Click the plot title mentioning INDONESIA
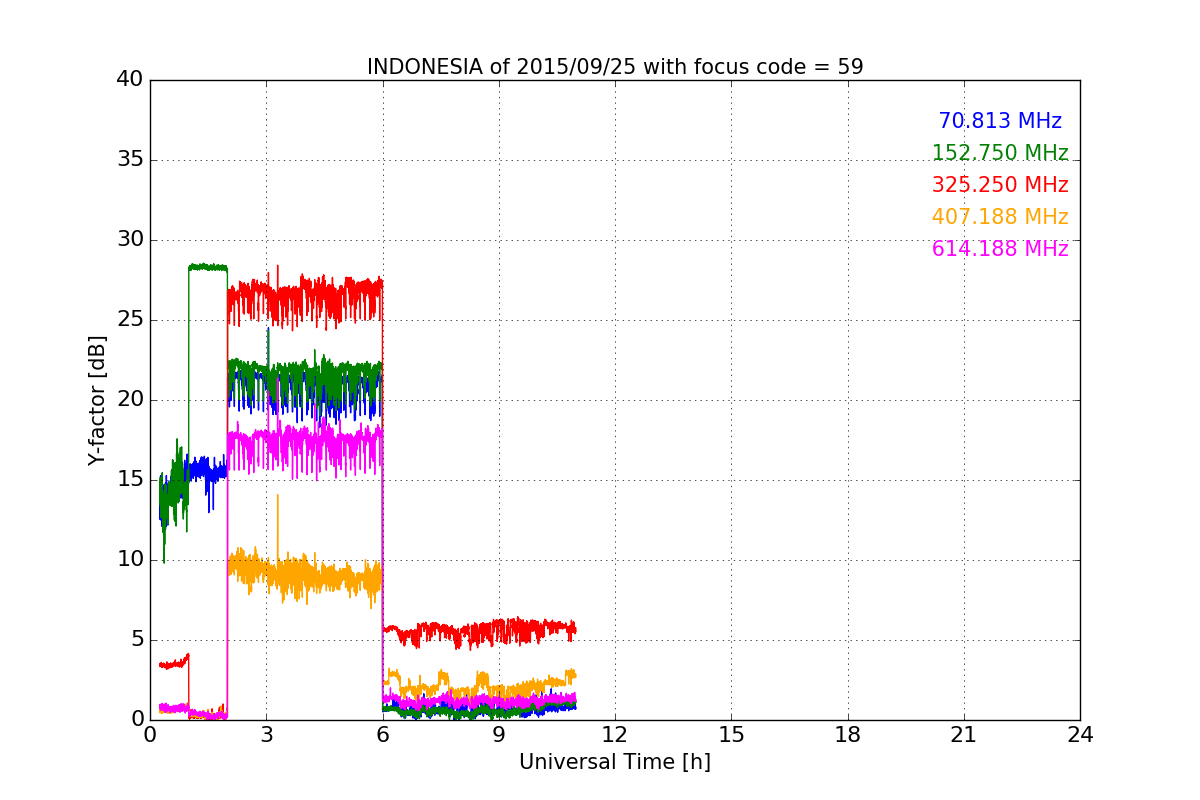This screenshot has height=800, width=1200. [x=615, y=67]
